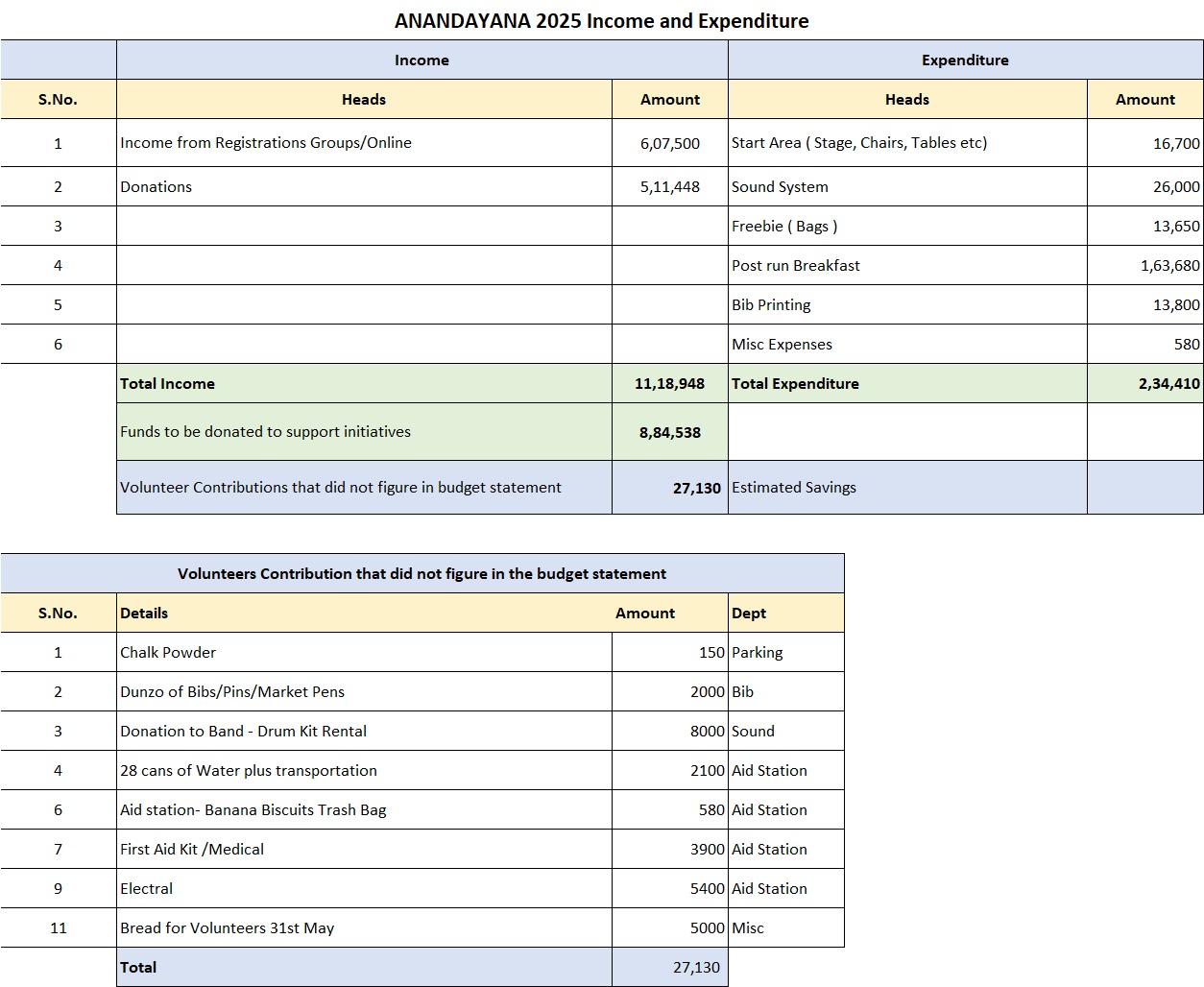The height and width of the screenshot is (987, 1204).
Task: Select the expenditure amount 13,650
Action: [1145, 226]
